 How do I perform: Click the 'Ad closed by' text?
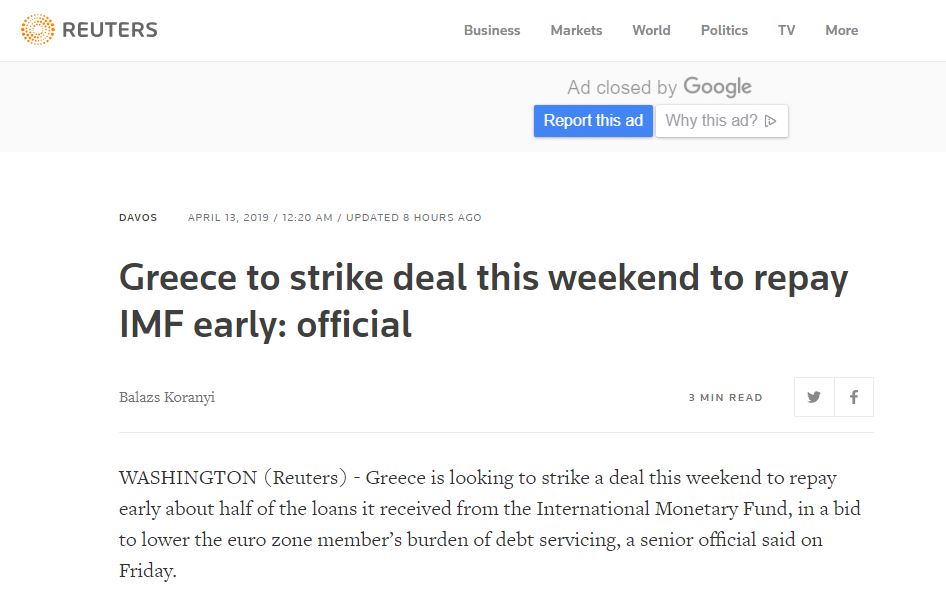(x=622, y=88)
